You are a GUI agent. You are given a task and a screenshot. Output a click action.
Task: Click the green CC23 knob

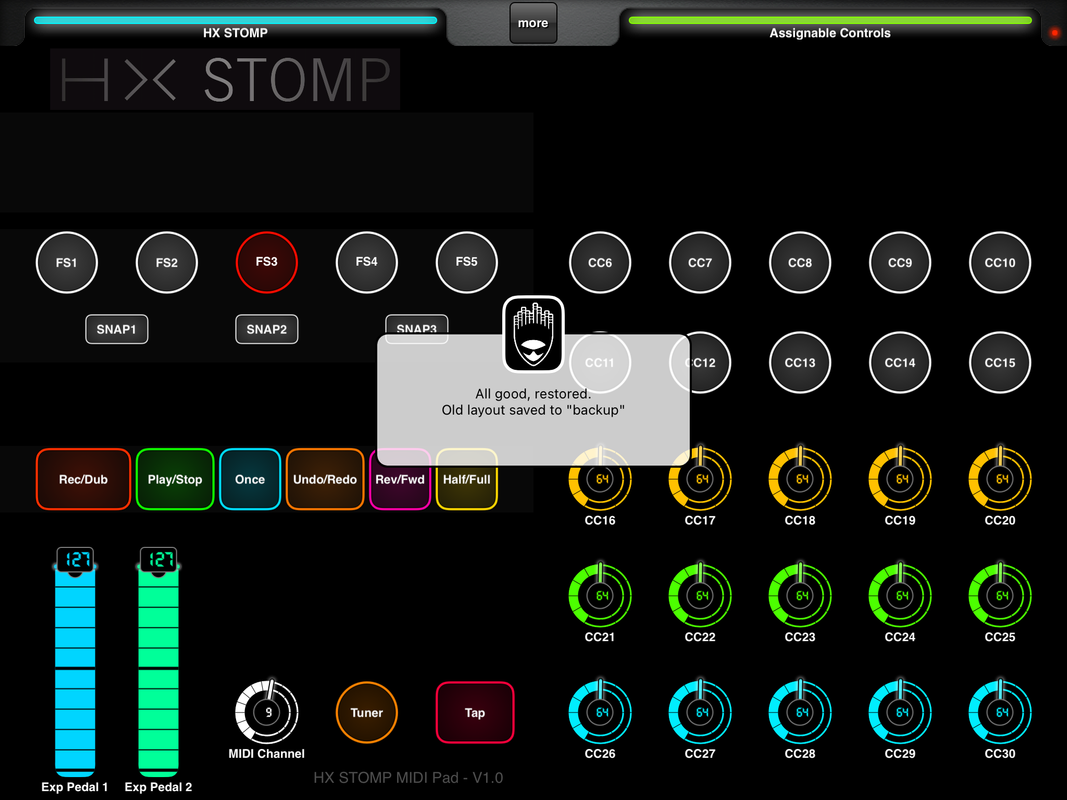click(x=800, y=595)
